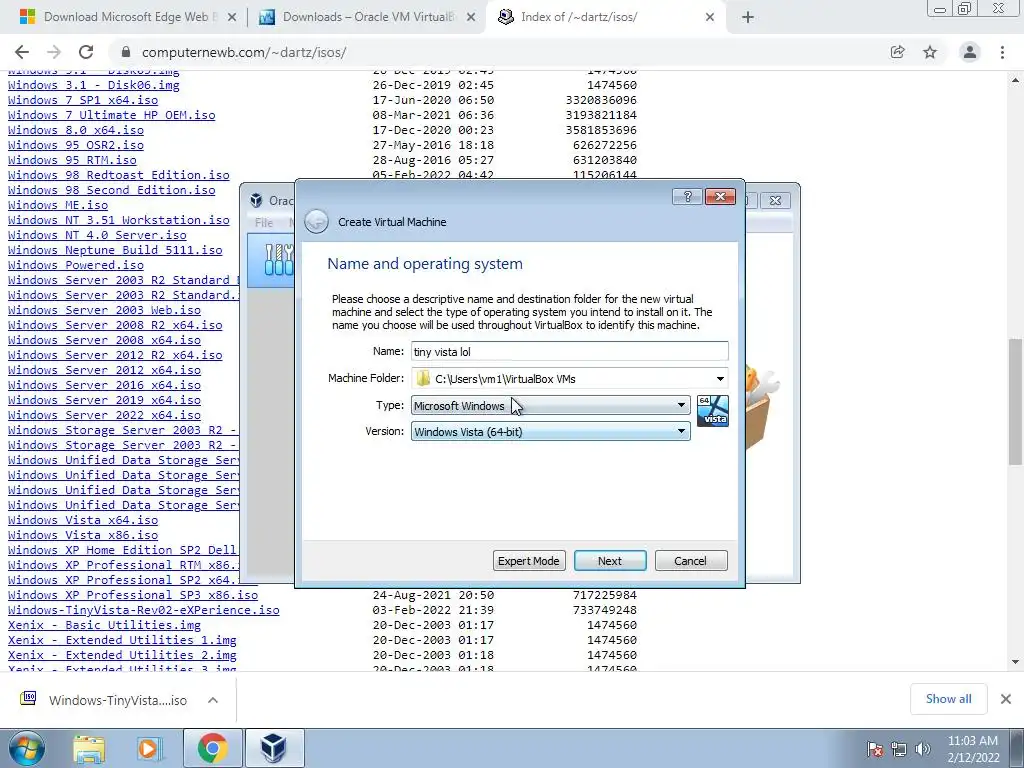Viewport: 1024px width, 768px height.
Task: Open Windows Vista x64.iso link
Action: tap(83, 520)
